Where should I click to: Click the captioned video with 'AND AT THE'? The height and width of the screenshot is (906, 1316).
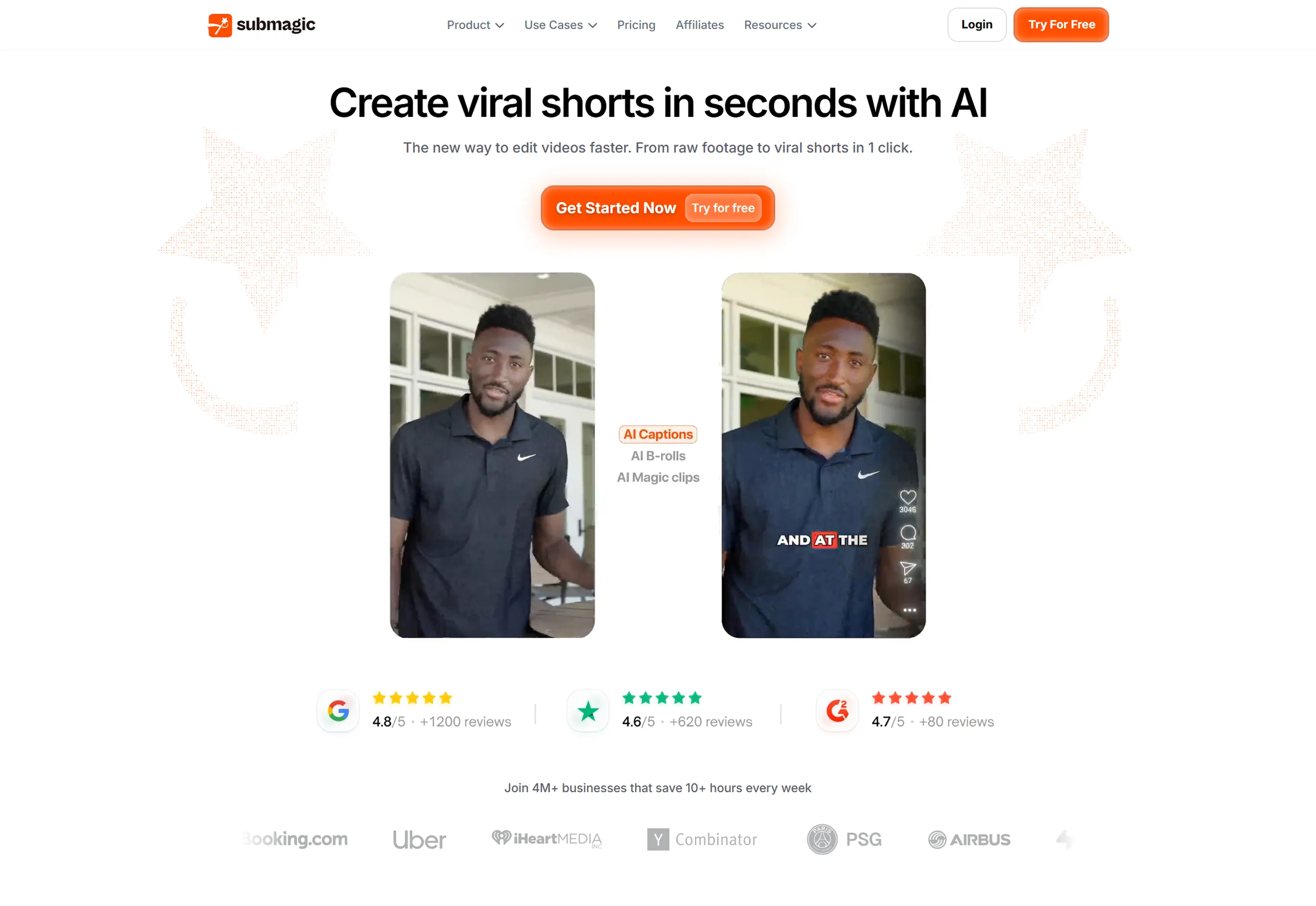click(823, 455)
